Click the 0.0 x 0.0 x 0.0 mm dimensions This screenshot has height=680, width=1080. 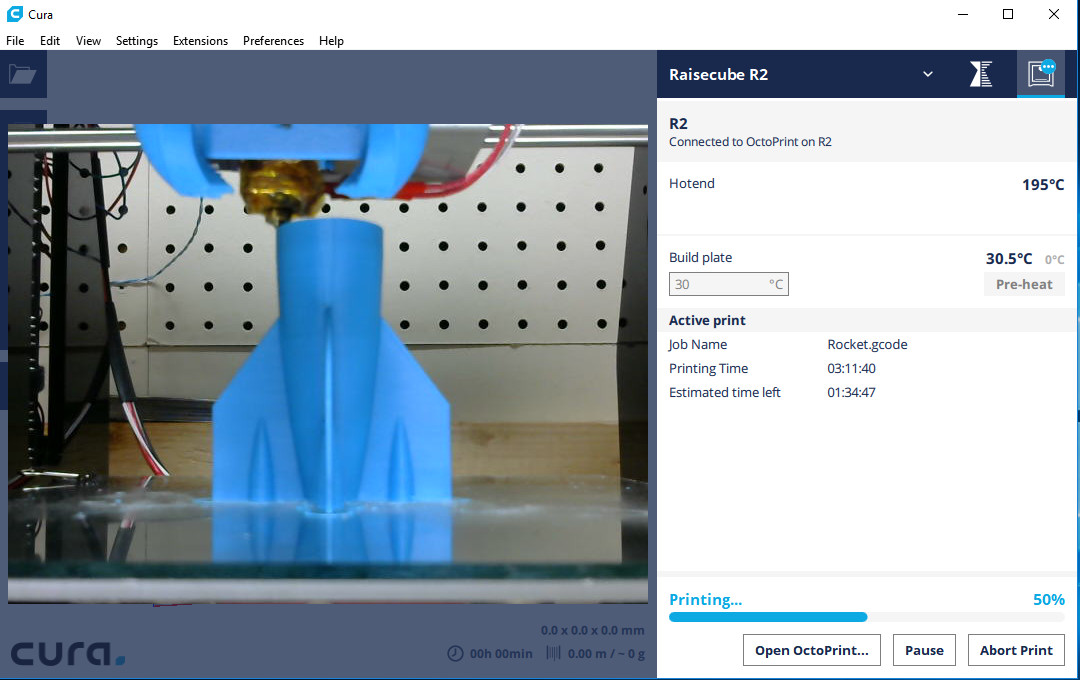click(x=592, y=630)
